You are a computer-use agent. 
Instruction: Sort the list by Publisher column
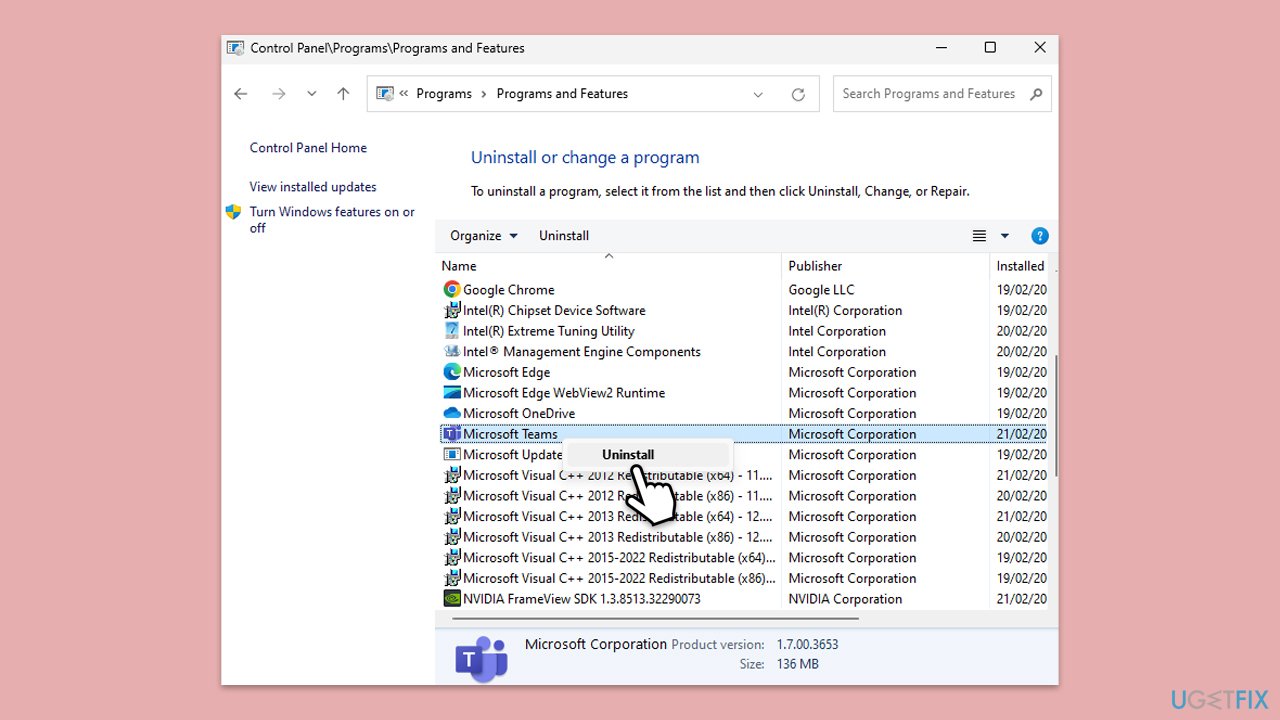pos(815,266)
